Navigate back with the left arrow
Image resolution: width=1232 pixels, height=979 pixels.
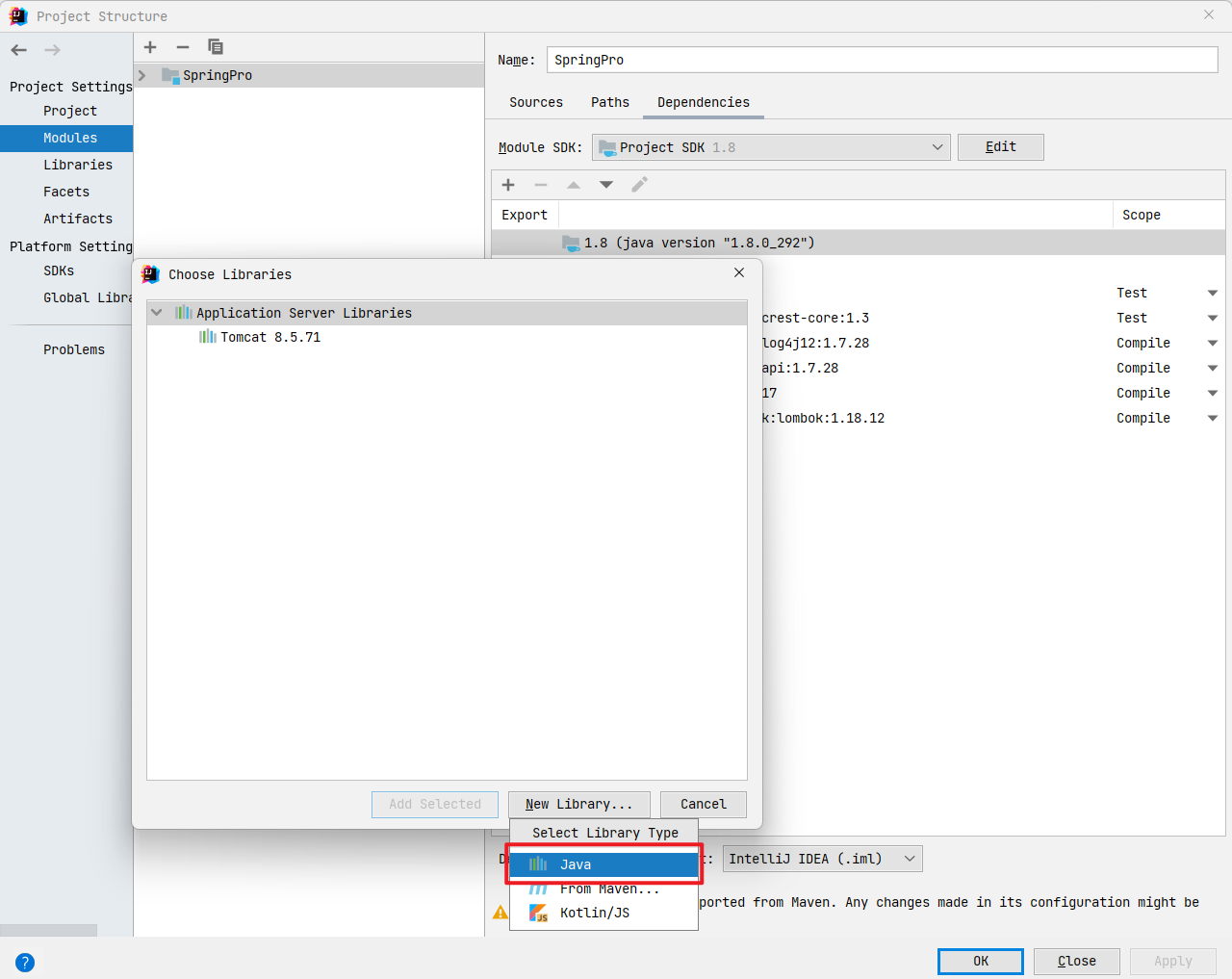[x=19, y=50]
